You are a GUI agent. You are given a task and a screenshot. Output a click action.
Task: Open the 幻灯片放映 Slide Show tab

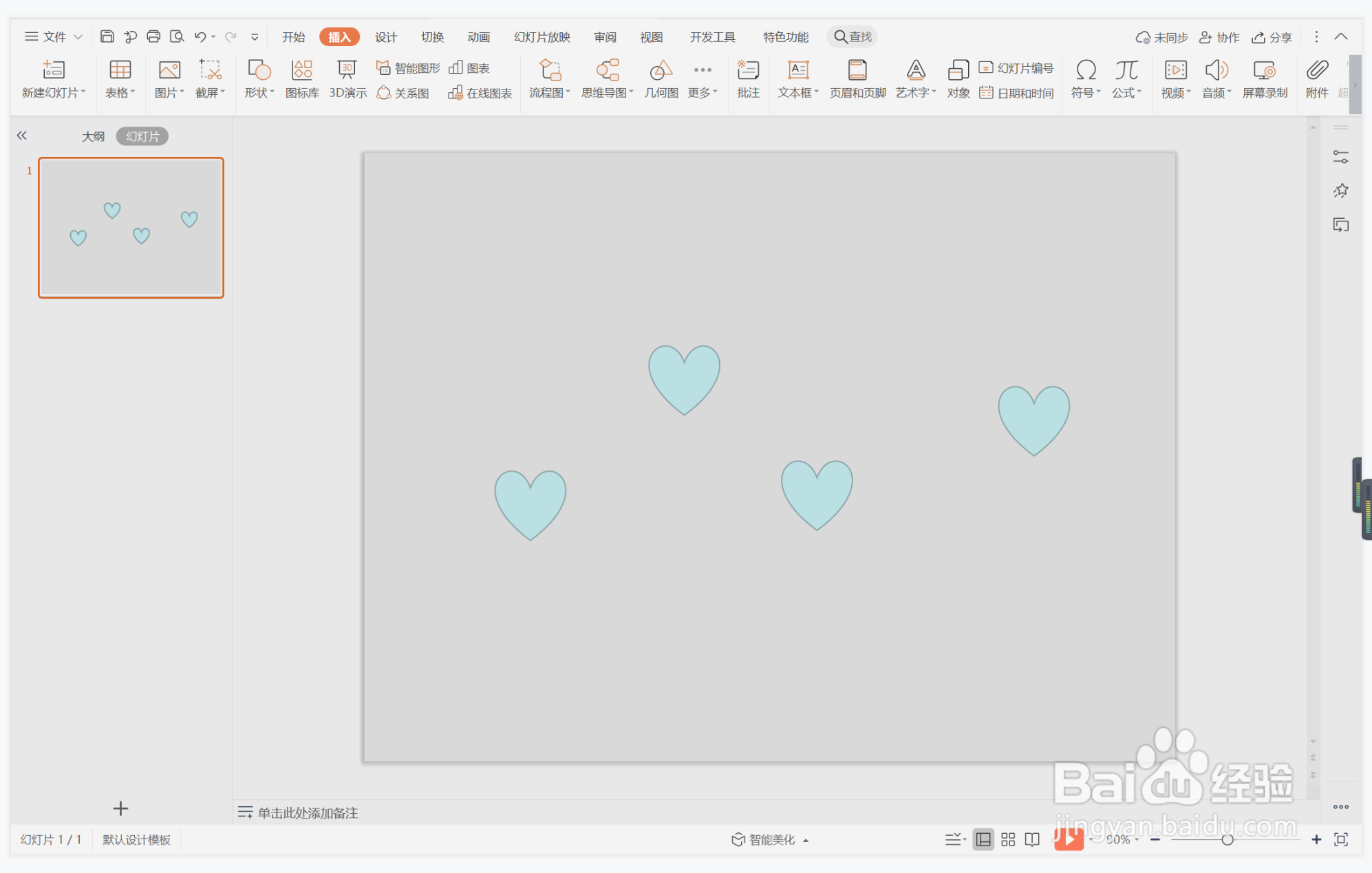[x=542, y=37]
